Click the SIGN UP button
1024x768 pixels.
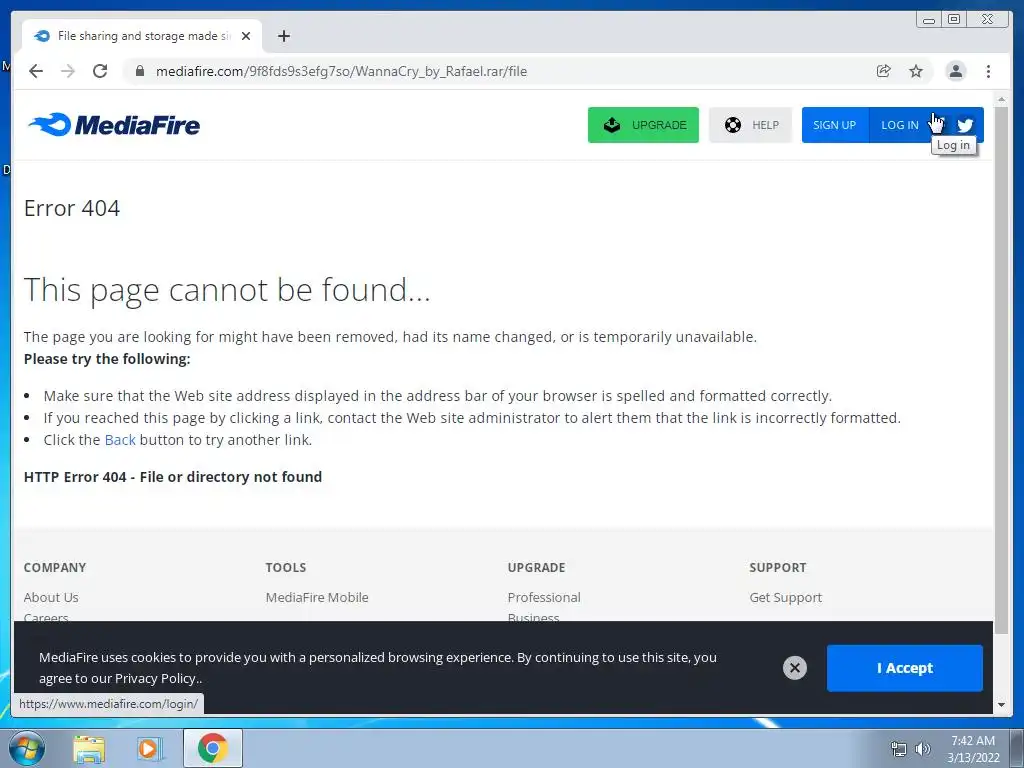coord(835,125)
